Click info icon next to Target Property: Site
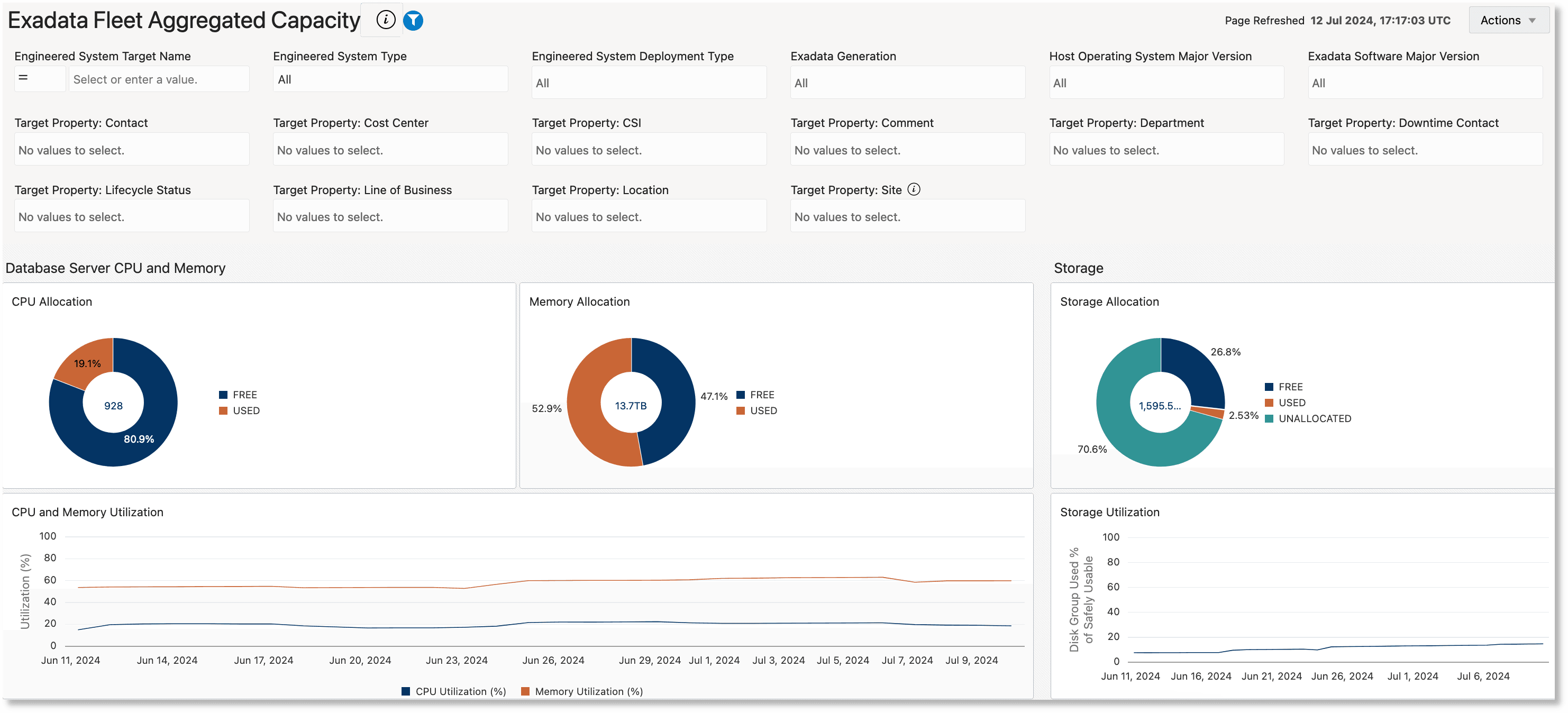This screenshot has height=713, width=1568. point(914,189)
